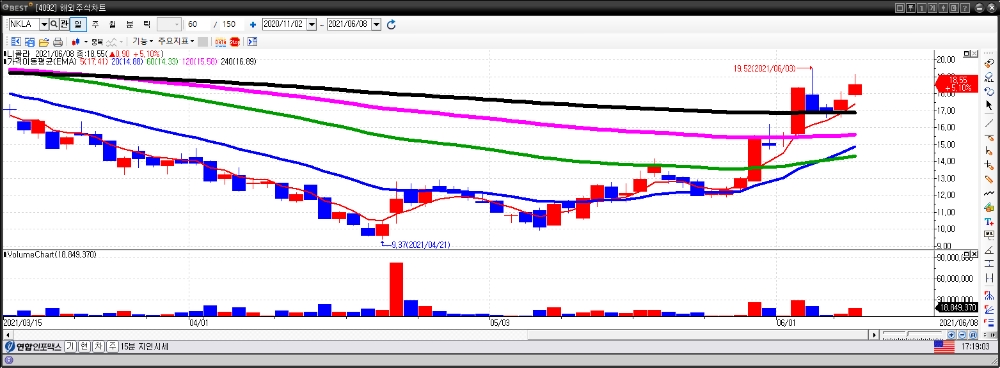Click the refresh chart icon
1000x368 pixels.
392,24
